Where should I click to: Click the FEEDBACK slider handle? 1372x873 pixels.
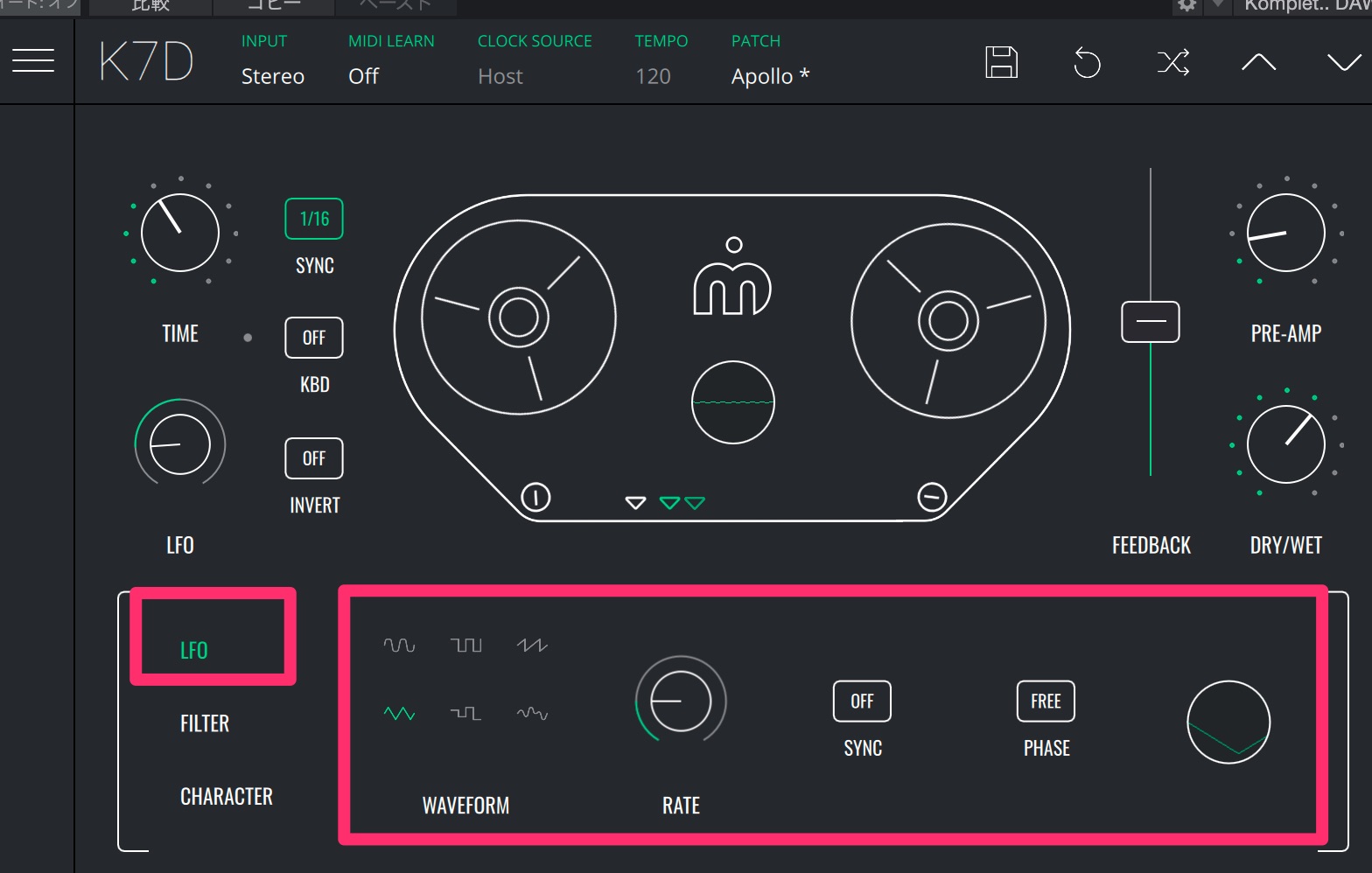point(1151,321)
